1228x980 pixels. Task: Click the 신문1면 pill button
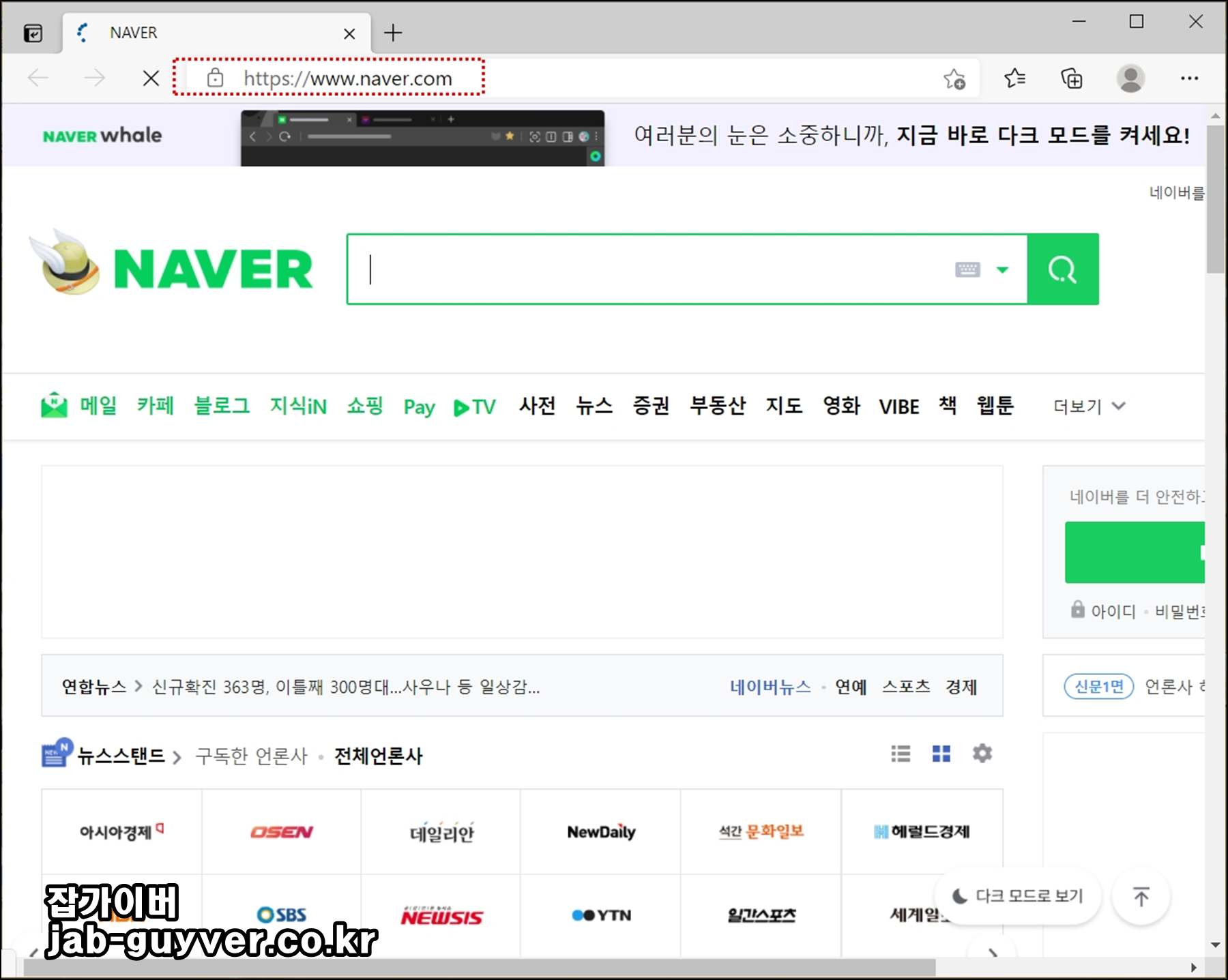coord(1099,686)
